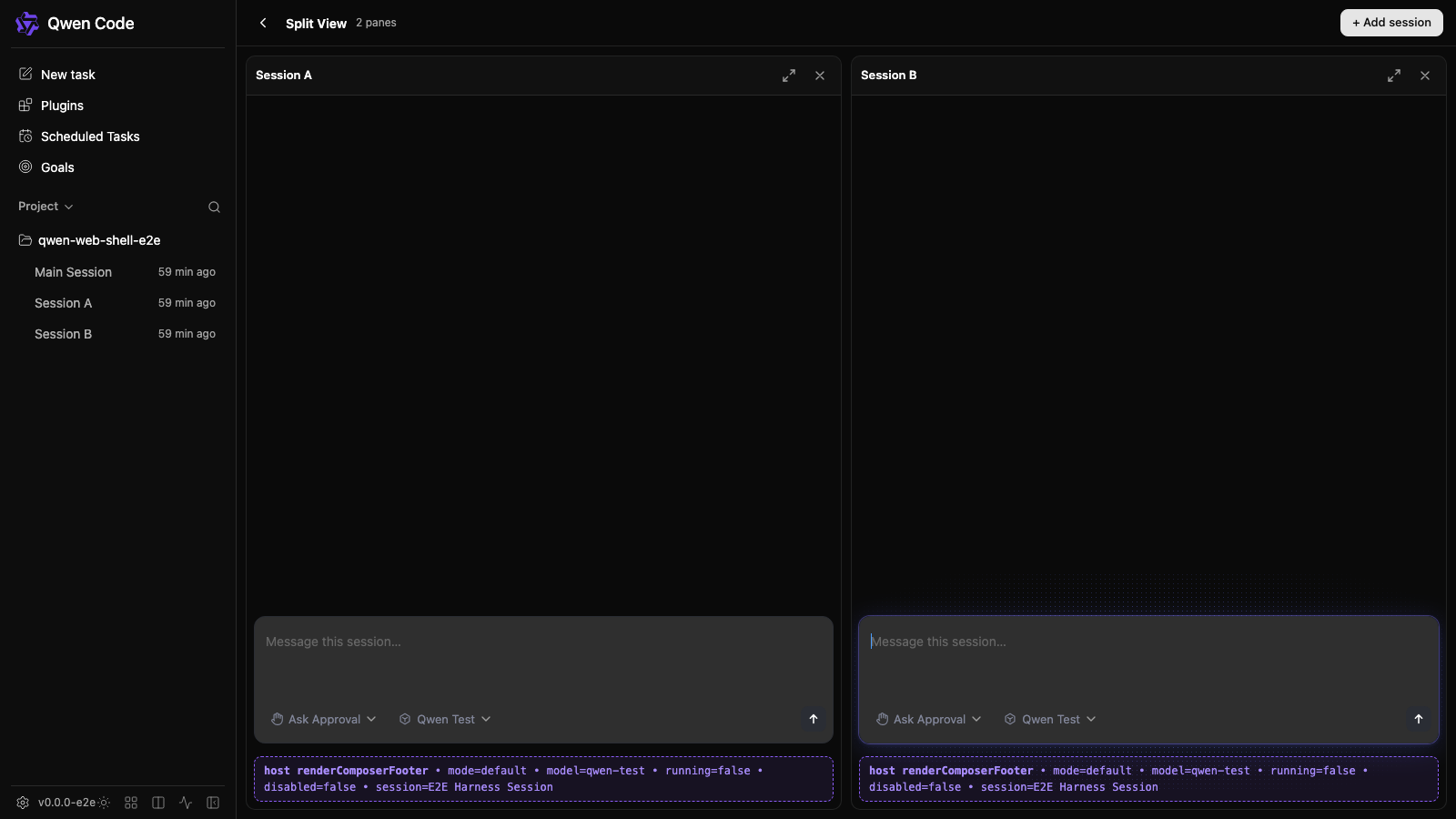
Task: Open Ask Approval dropdown in Session B
Action: pos(928,719)
